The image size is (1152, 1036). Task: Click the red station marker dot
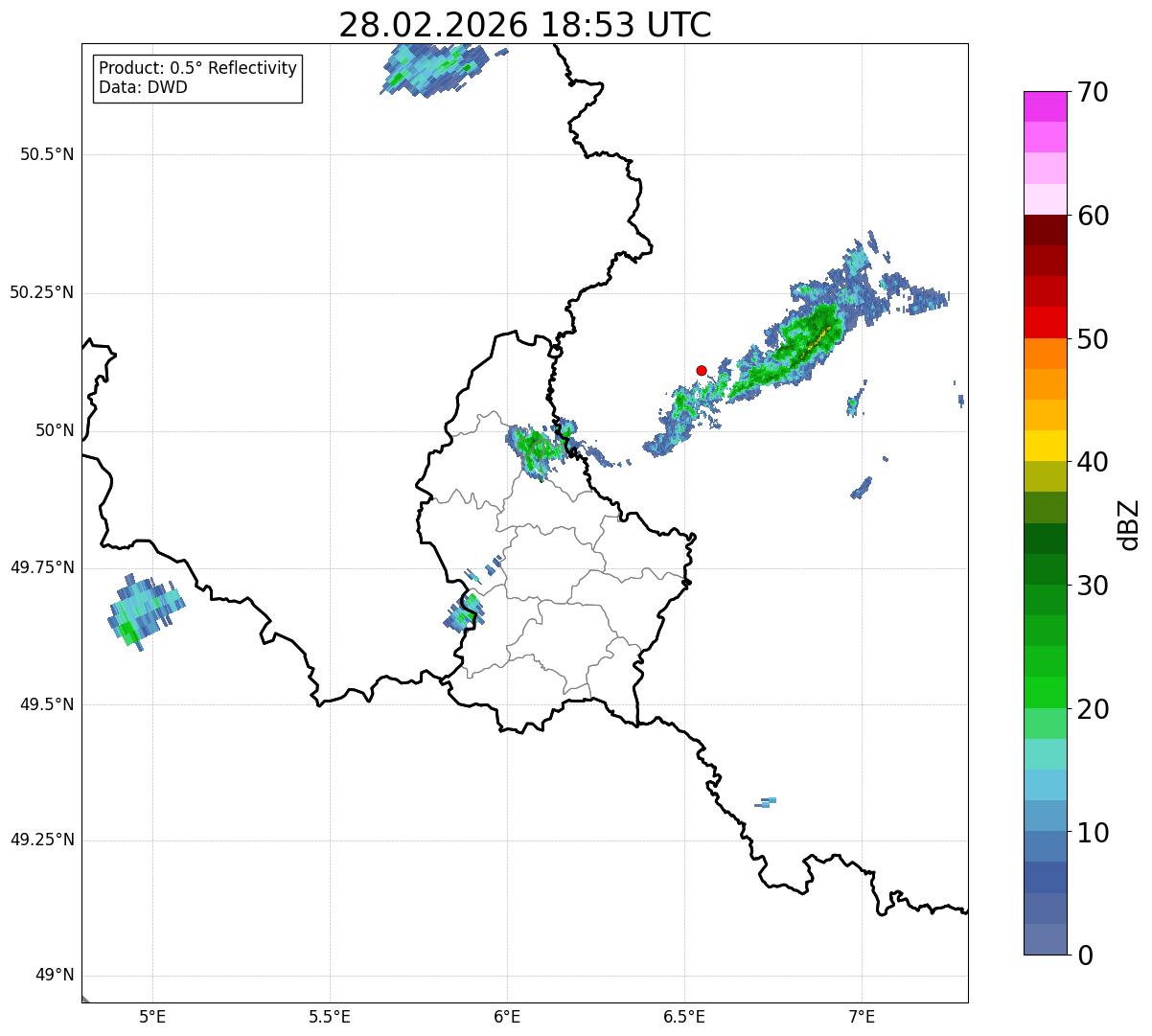(x=702, y=370)
